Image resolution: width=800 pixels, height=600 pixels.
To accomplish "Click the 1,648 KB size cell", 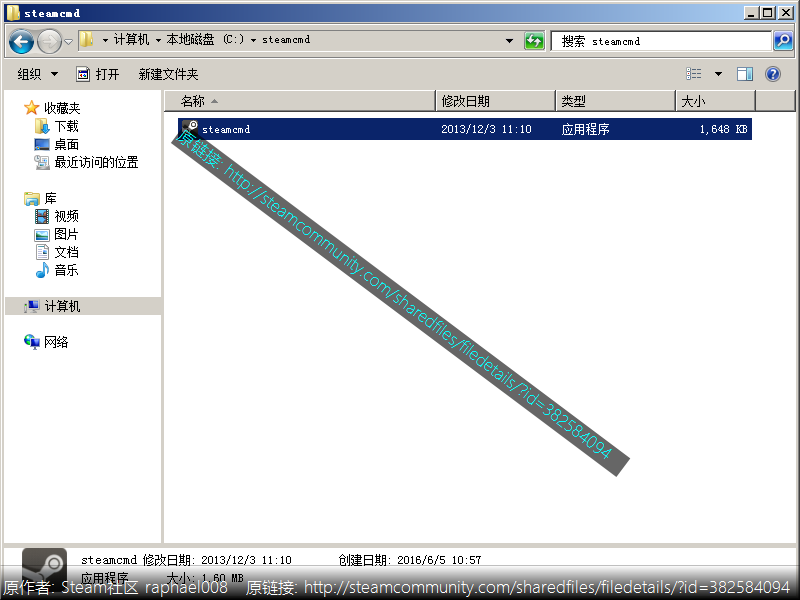I will click(723, 129).
